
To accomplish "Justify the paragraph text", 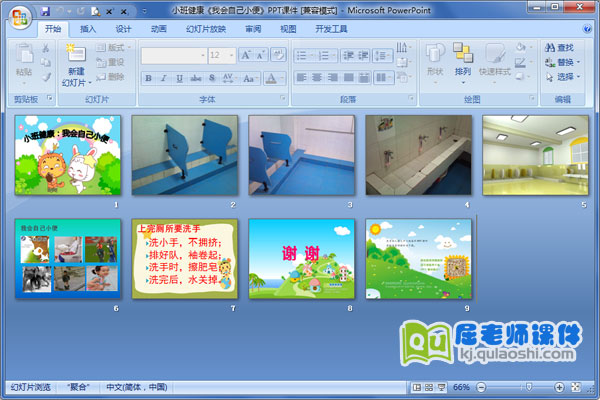I will click(x=348, y=78).
